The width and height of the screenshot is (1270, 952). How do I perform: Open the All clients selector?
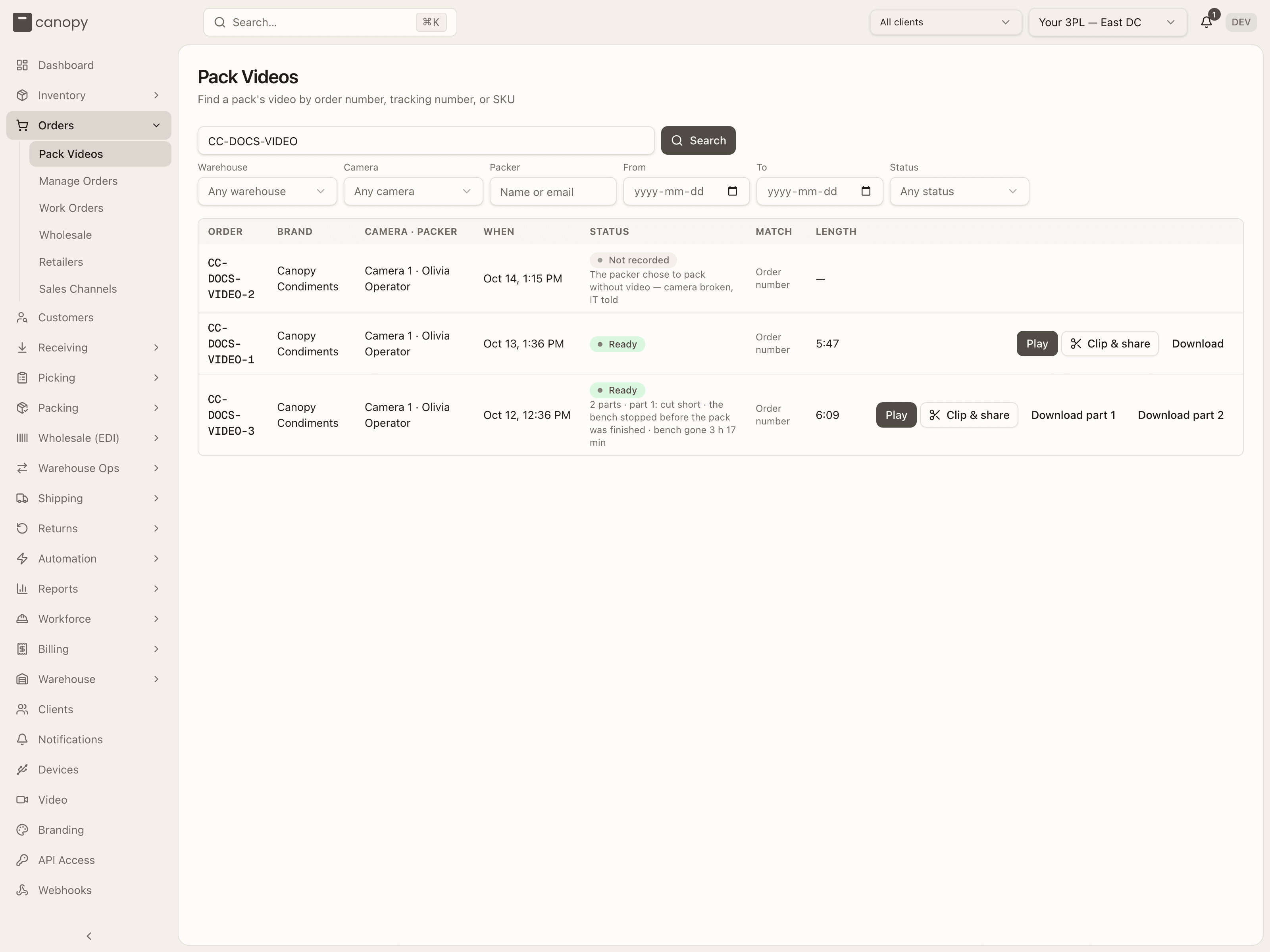pos(945,22)
